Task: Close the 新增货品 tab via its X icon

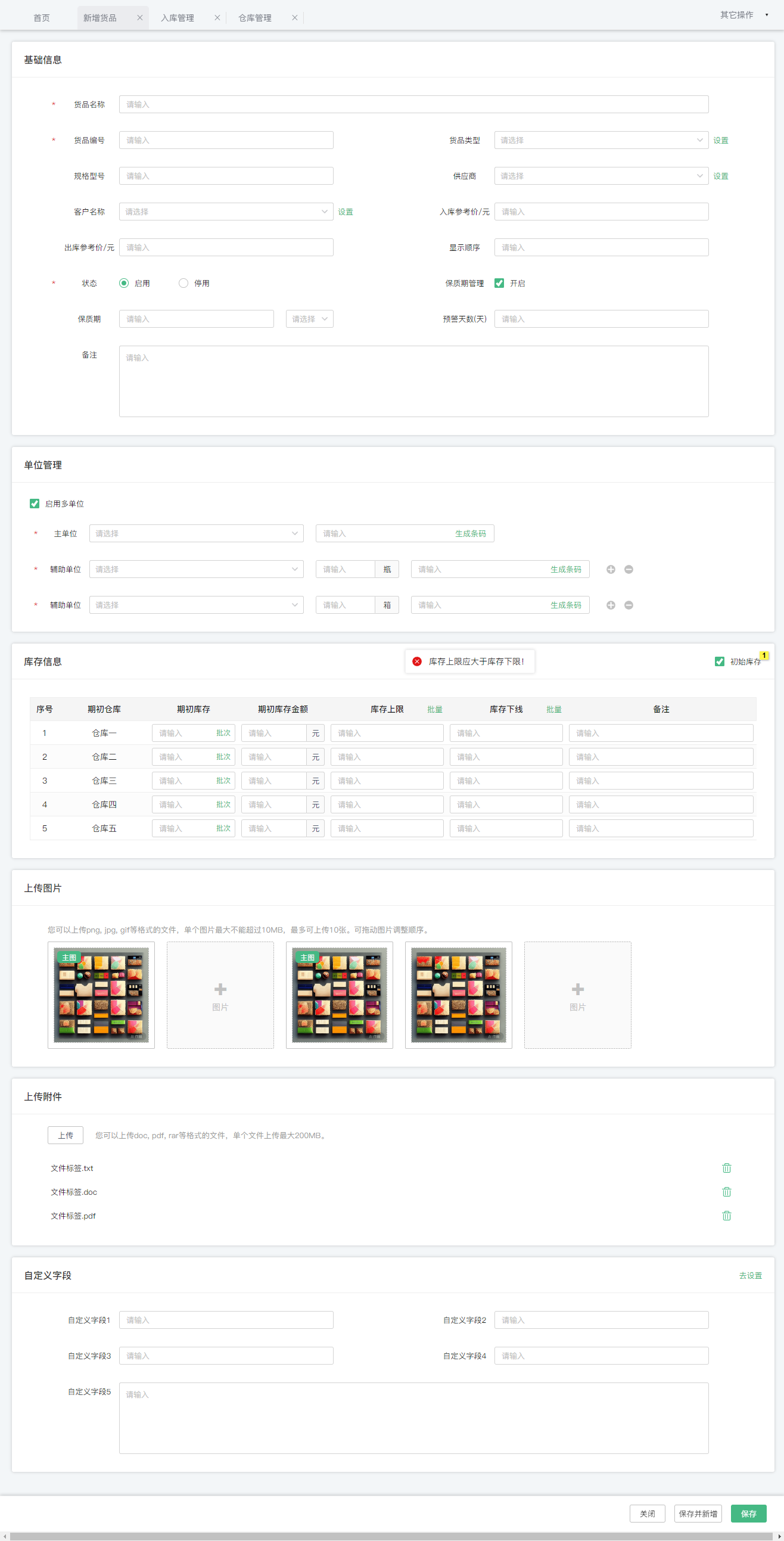Action: point(140,18)
